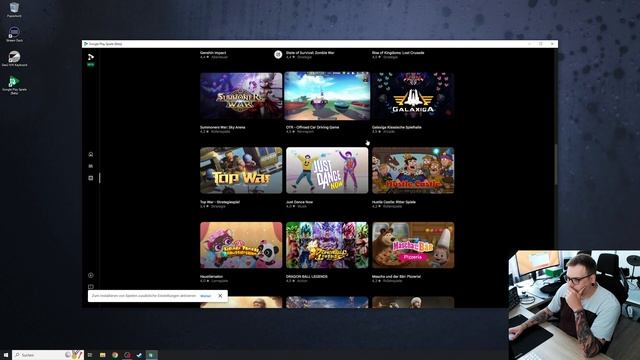Open Task View from the taskbar
Screen dimensions: 640x360
tap(90, 355)
